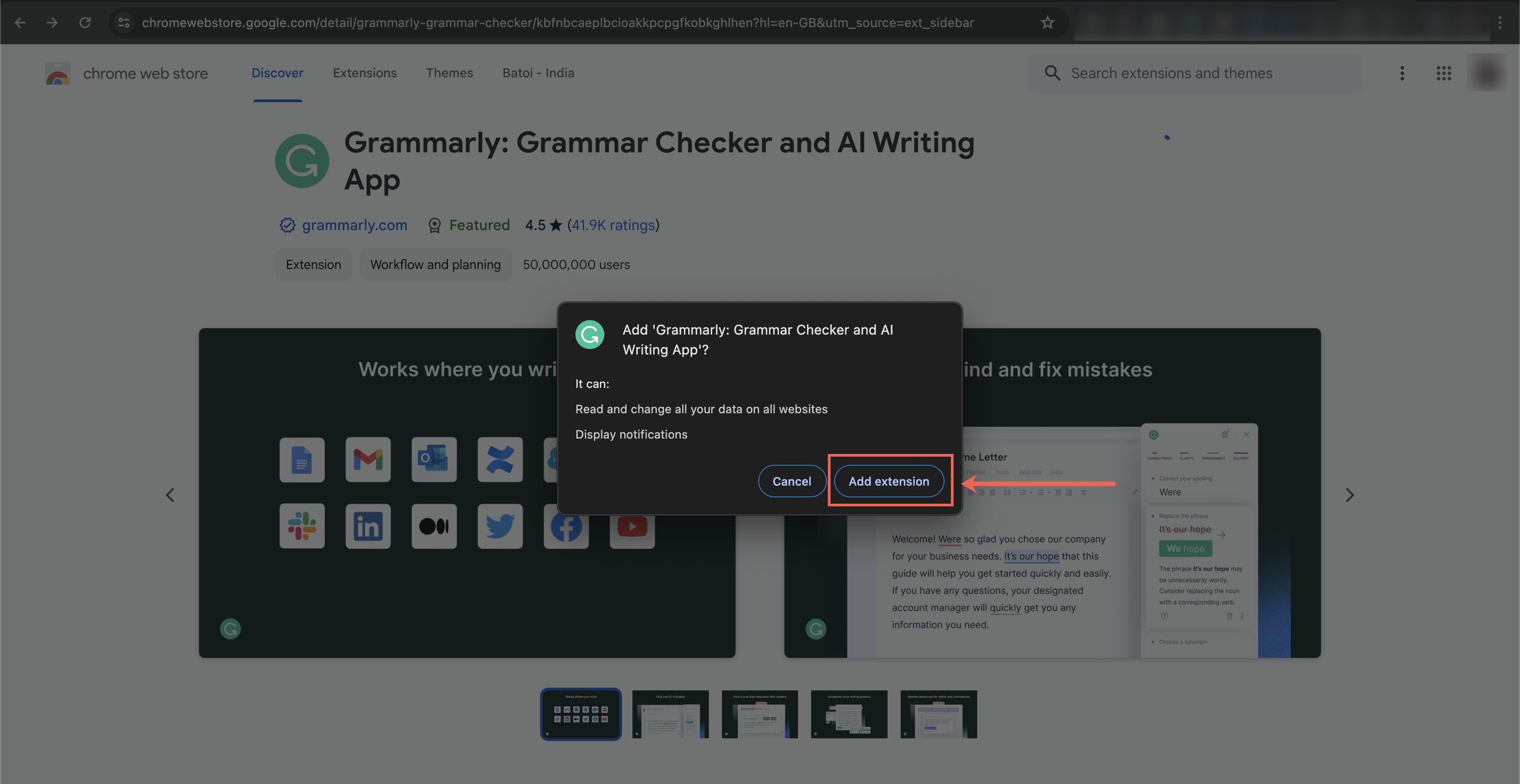This screenshot has height=784, width=1520.
Task: Click the Chrome Web Store logo
Action: tap(58, 73)
